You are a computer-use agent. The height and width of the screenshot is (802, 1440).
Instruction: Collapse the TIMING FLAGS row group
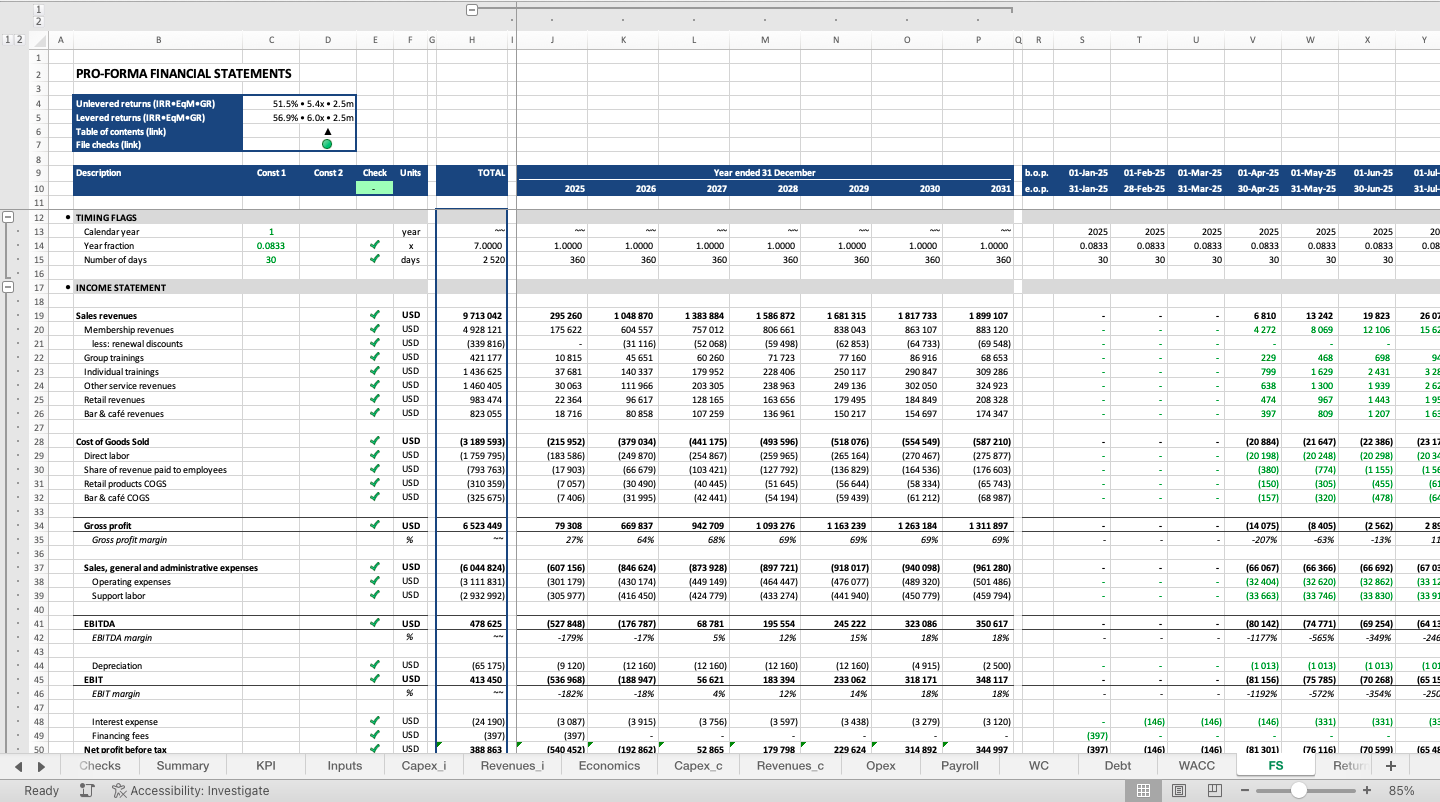[9, 217]
